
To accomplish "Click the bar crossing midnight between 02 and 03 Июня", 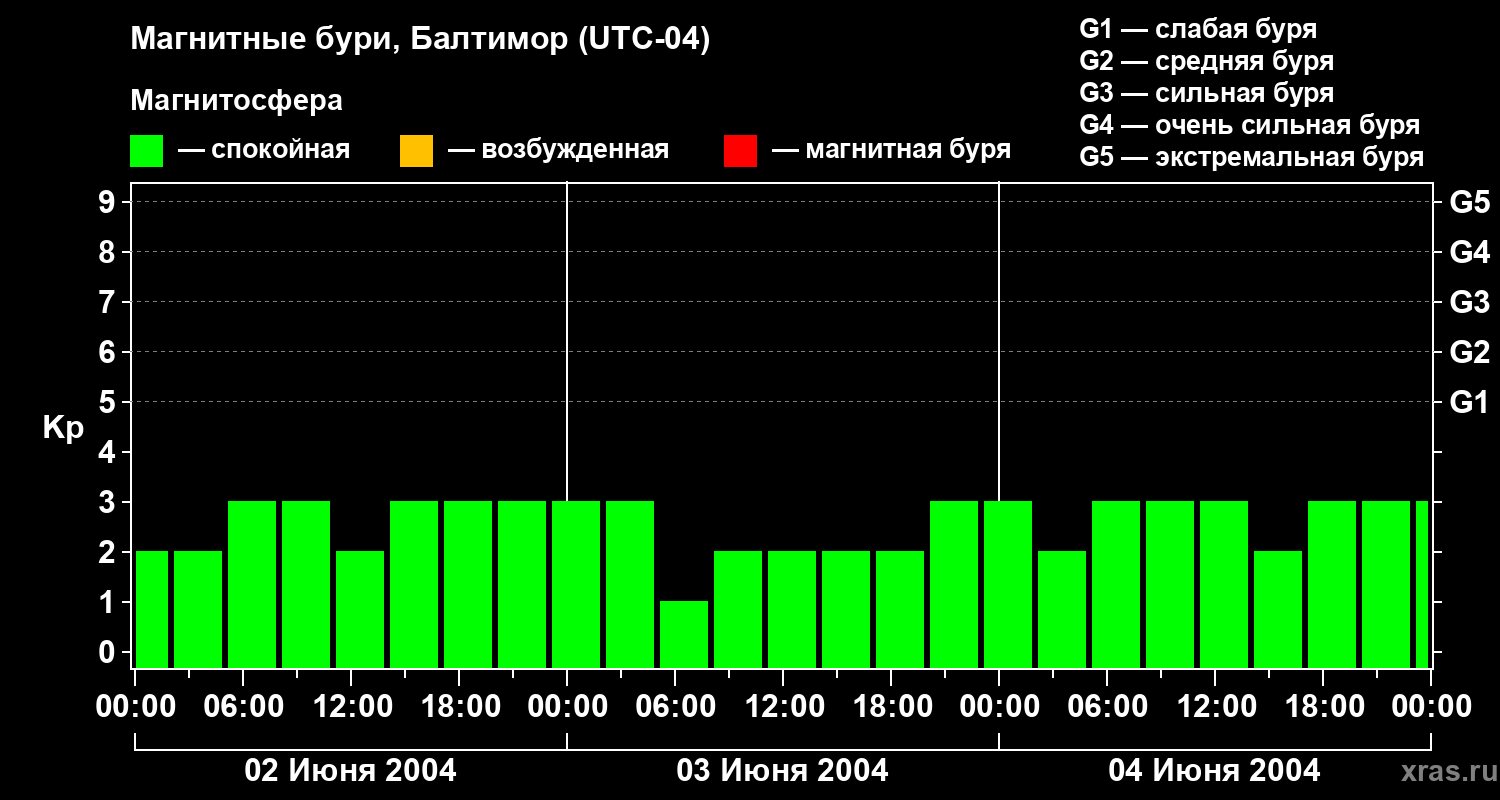I will pyautogui.click(x=576, y=585).
